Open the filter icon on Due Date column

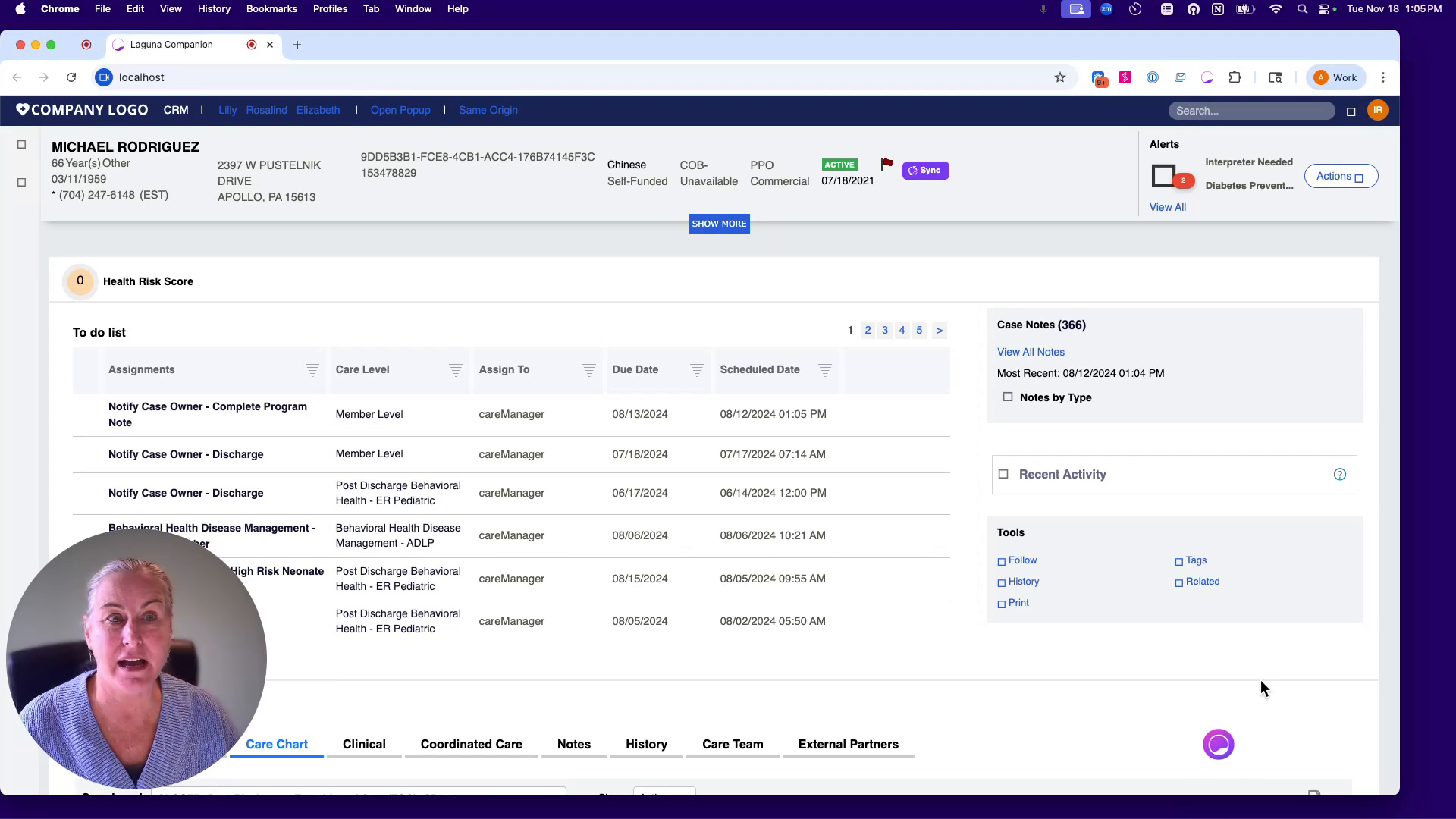tap(695, 370)
